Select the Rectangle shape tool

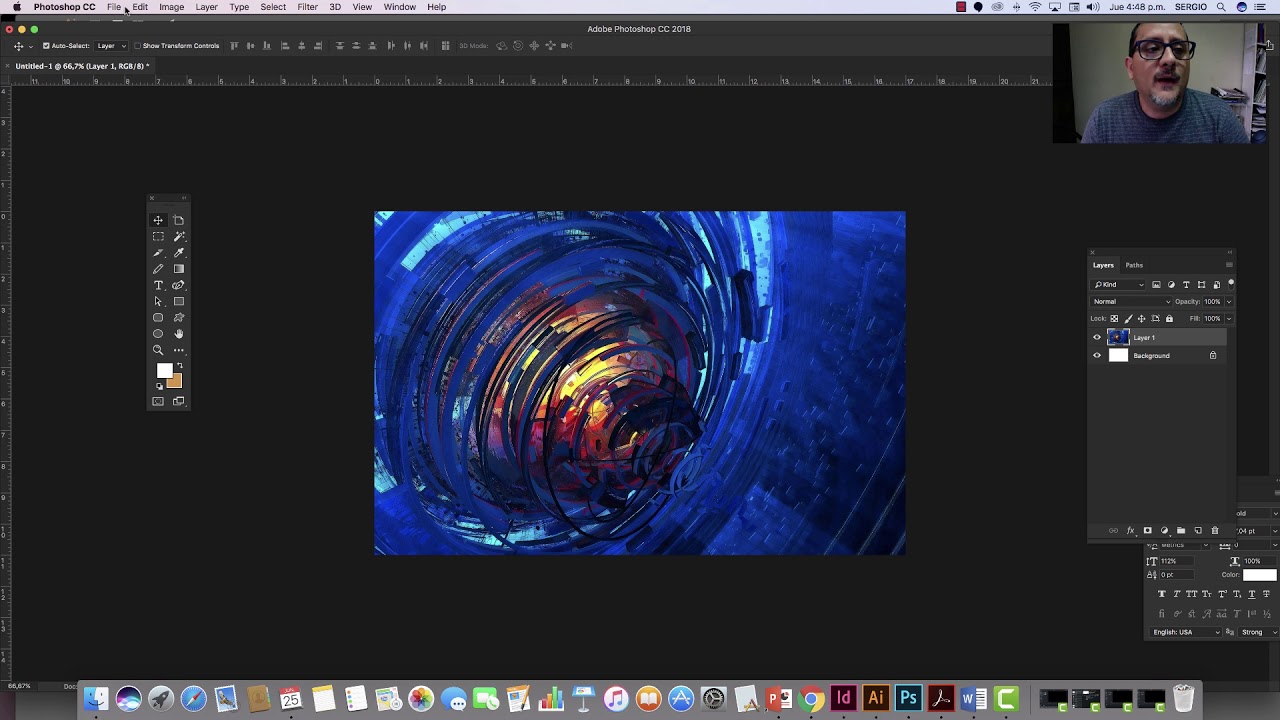tap(179, 301)
